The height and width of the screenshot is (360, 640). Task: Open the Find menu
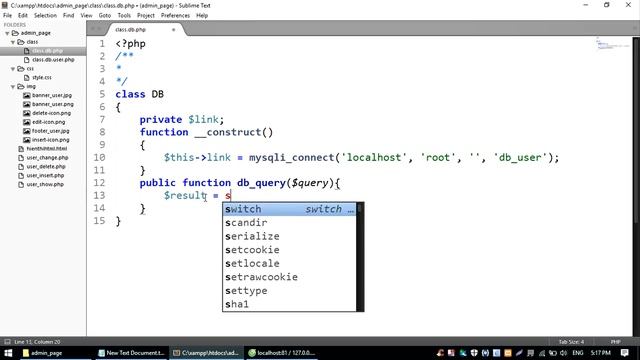pos(69,16)
